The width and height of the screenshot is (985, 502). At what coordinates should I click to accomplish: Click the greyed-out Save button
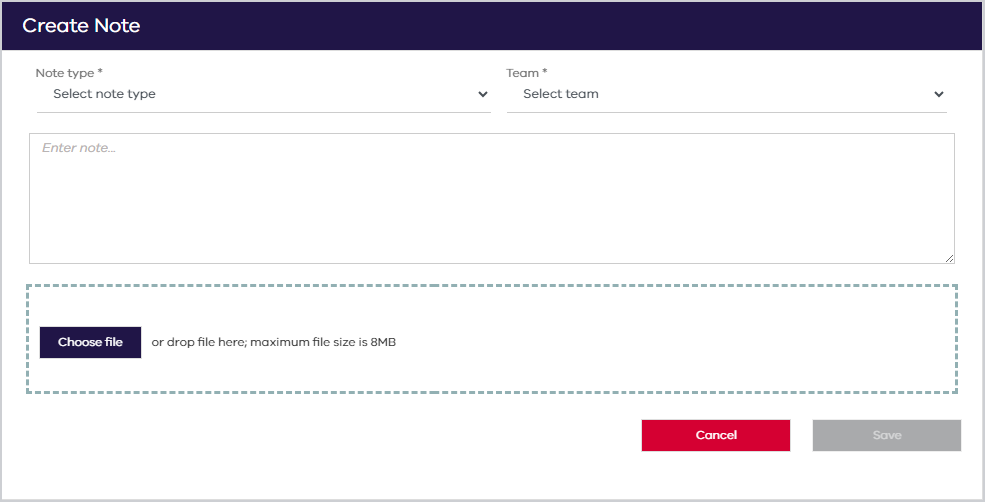[886, 435]
